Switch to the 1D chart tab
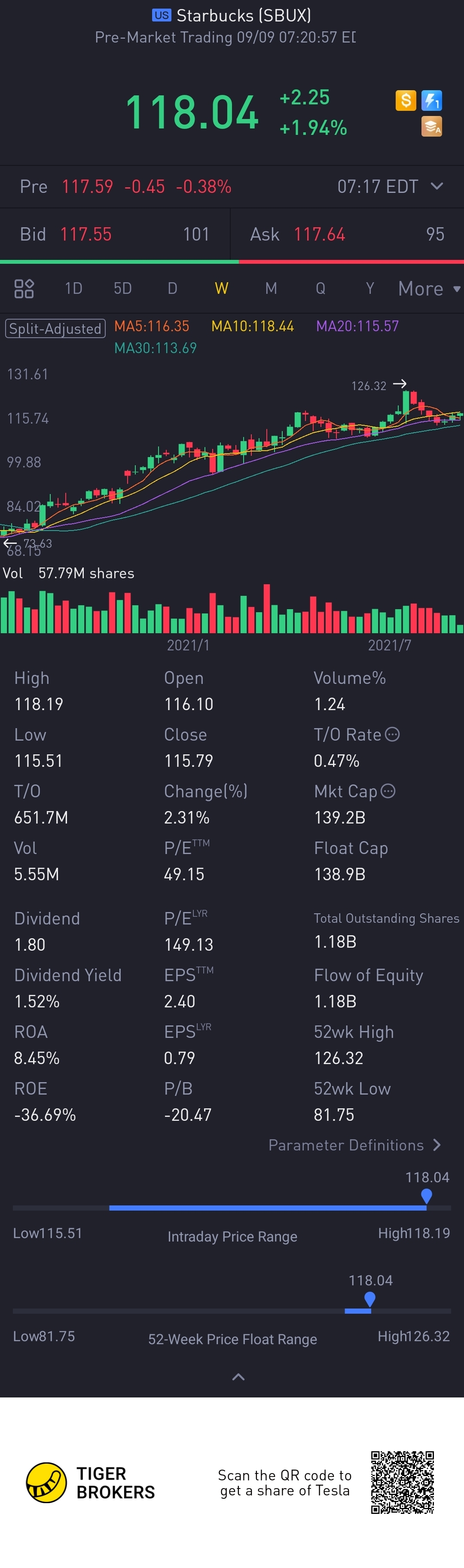This screenshot has height=1568, width=464. (73, 289)
